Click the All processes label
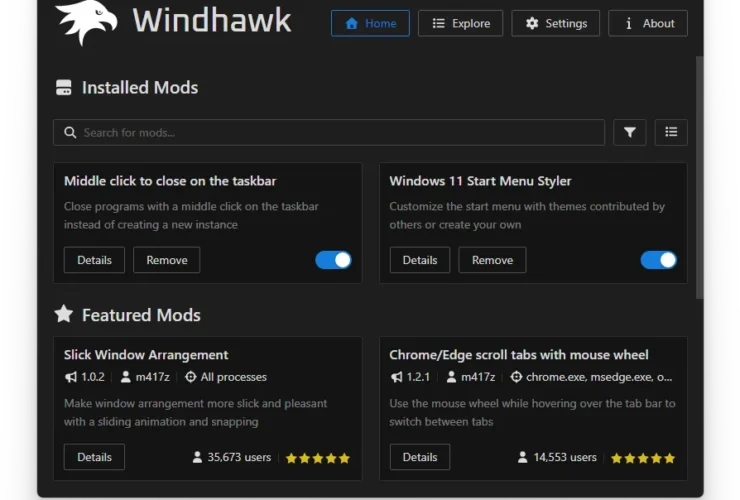740x500 pixels. pyautogui.click(x=234, y=377)
